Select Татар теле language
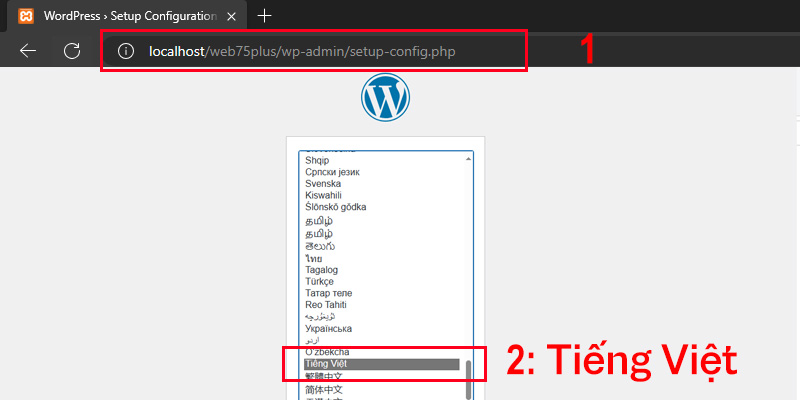This screenshot has height=400, width=800. click(329, 293)
